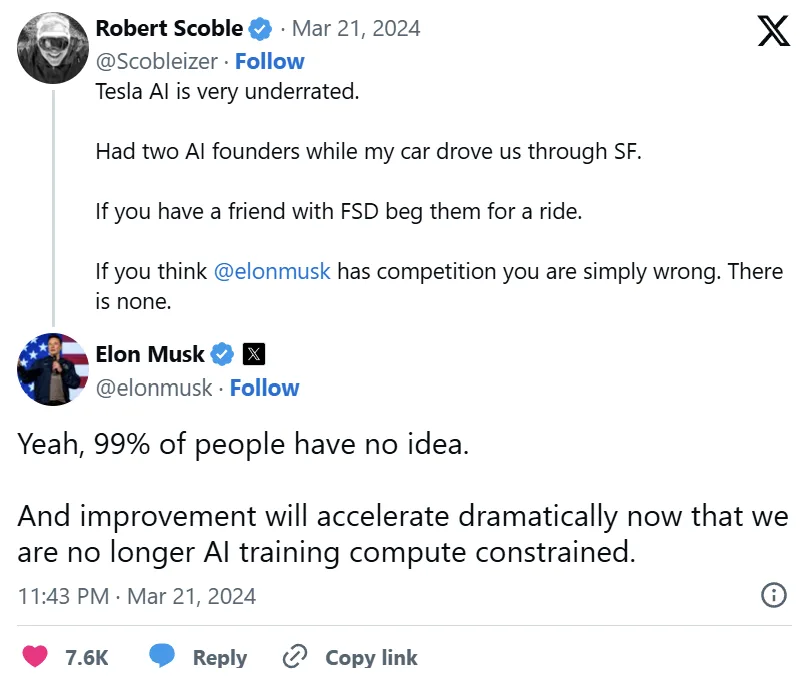Open Robert Scoble's profile picture
Image resolution: width=811 pixels, height=686 pixels.
[x=53, y=48]
